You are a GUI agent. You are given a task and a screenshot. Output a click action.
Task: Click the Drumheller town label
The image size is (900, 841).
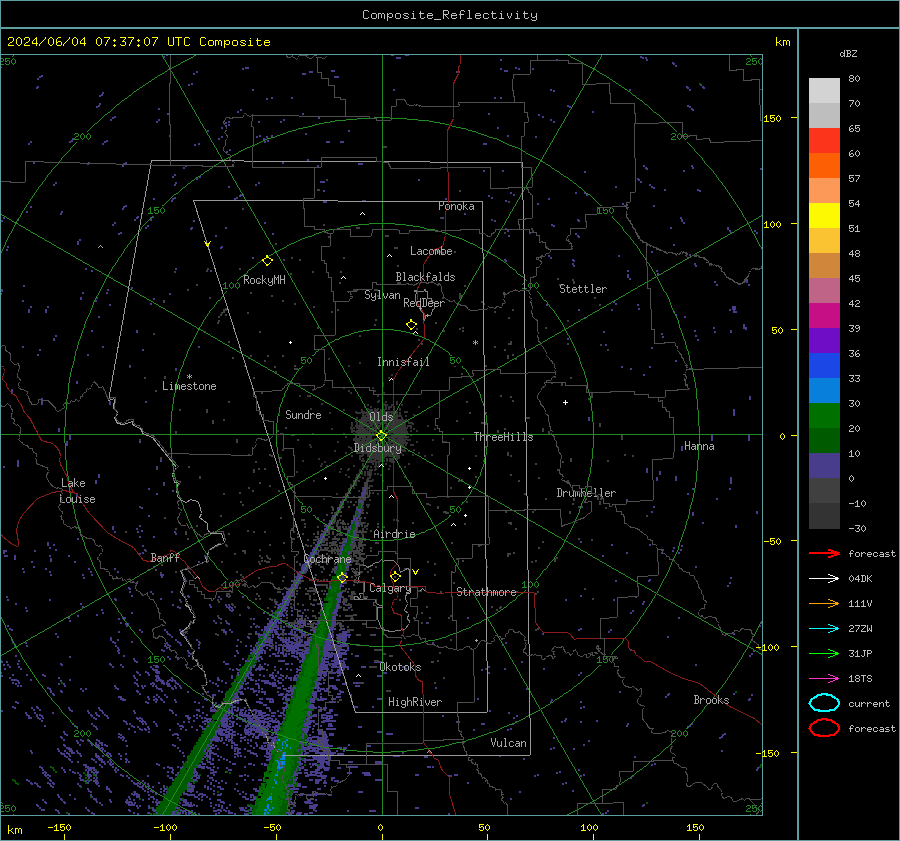tap(586, 493)
